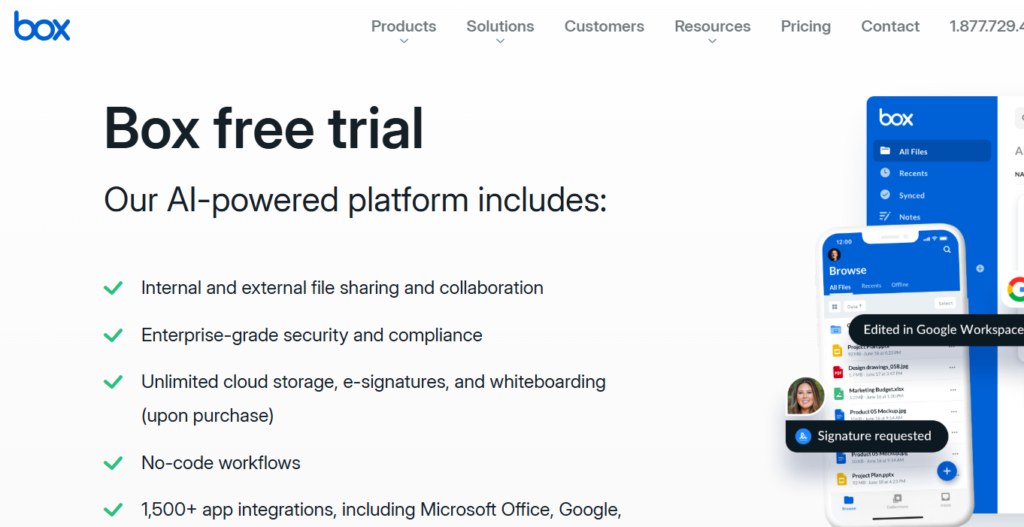Screen dimensions: 1024x527
Task: Expand the Products dropdown menu
Action: (403, 27)
